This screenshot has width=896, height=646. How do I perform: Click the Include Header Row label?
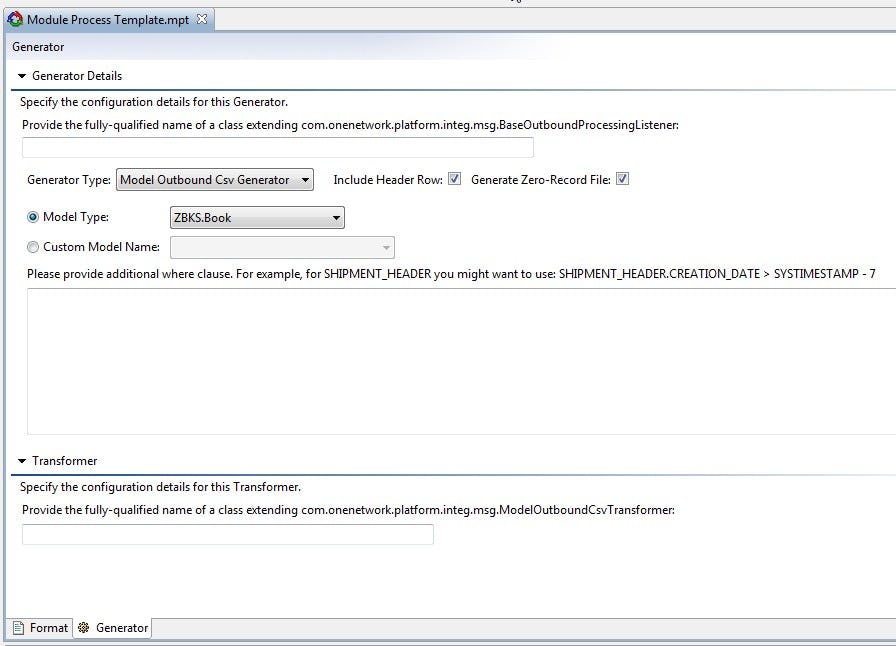tap(388, 180)
